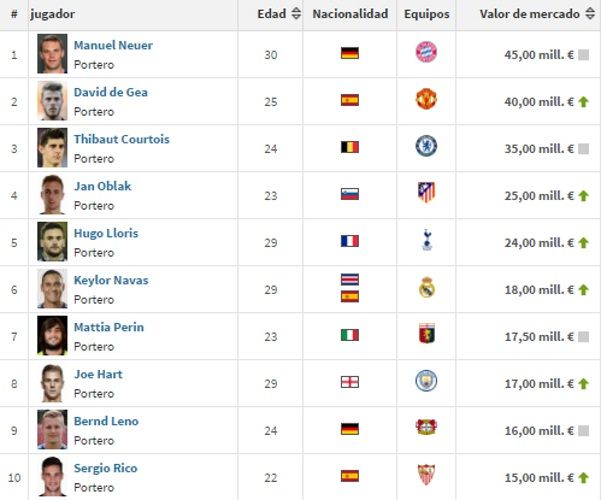Sort table by Edad column arrows
601x500 pixels.
(295, 15)
